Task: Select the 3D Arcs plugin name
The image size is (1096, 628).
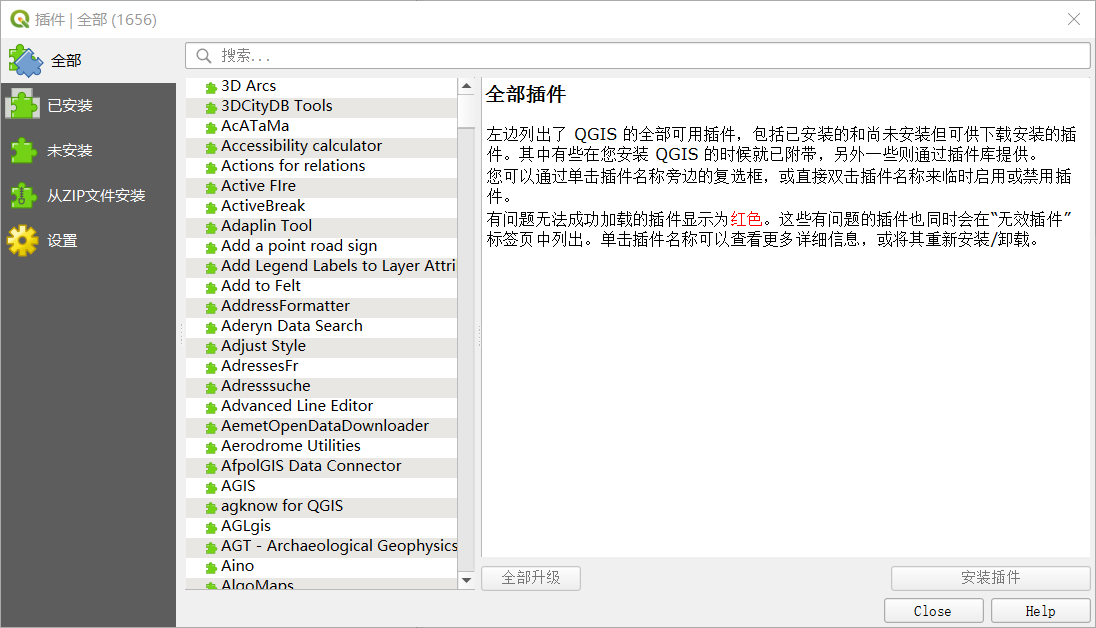Action: click(x=248, y=86)
